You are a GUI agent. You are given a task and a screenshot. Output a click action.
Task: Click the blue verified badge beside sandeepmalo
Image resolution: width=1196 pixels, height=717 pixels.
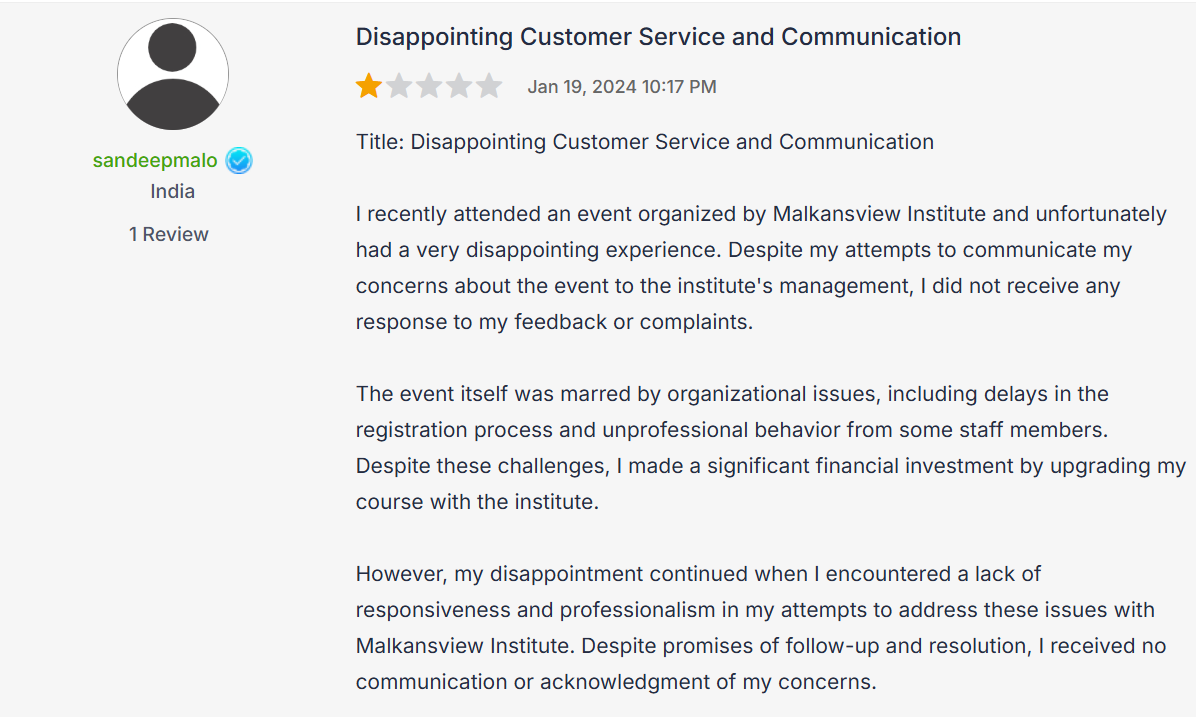click(x=239, y=161)
